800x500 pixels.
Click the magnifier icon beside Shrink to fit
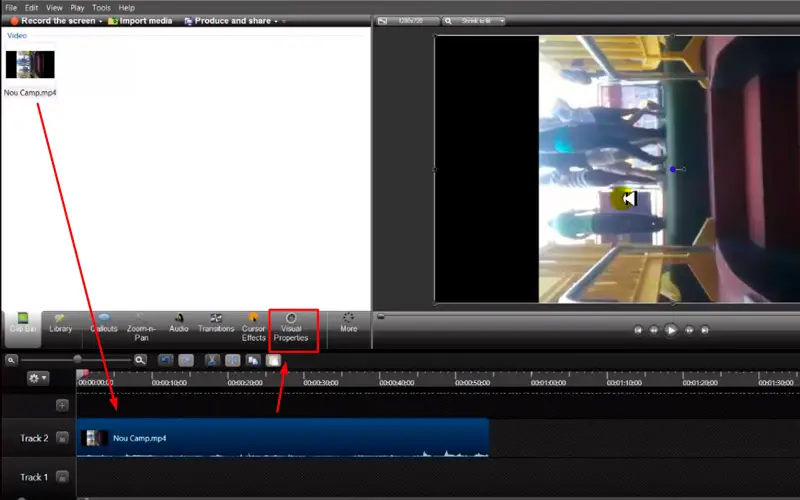448,21
